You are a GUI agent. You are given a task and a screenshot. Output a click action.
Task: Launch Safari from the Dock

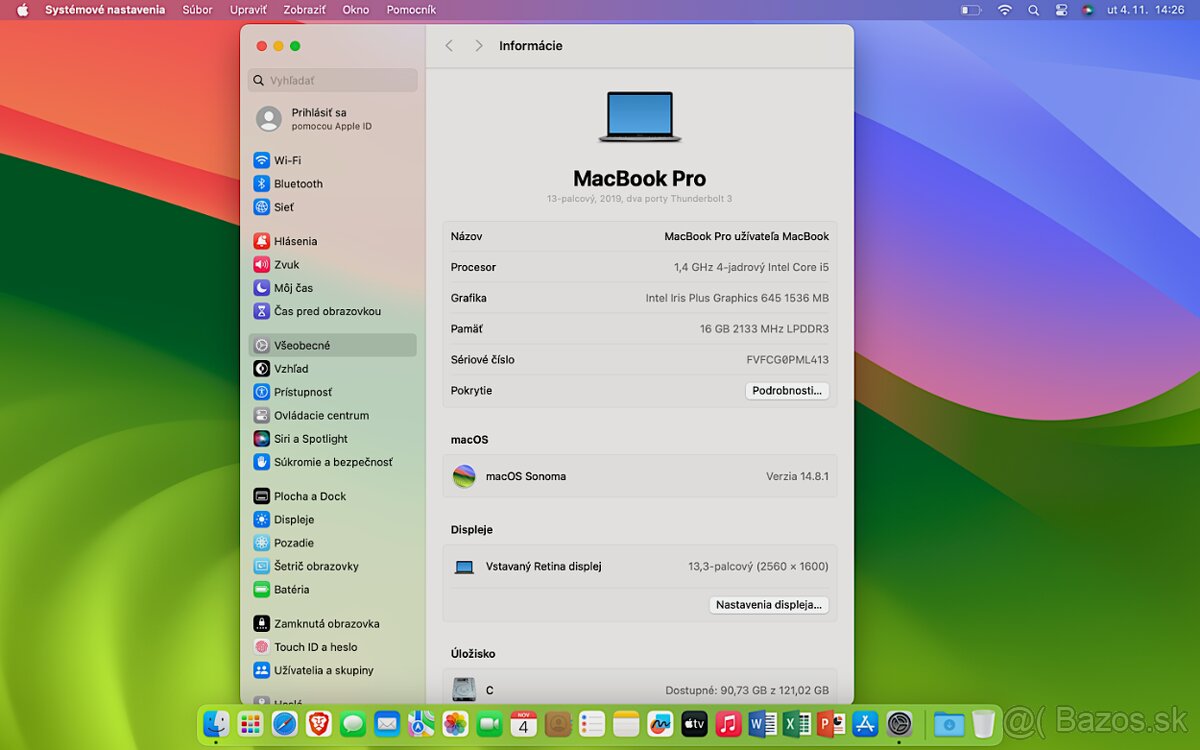(x=283, y=723)
